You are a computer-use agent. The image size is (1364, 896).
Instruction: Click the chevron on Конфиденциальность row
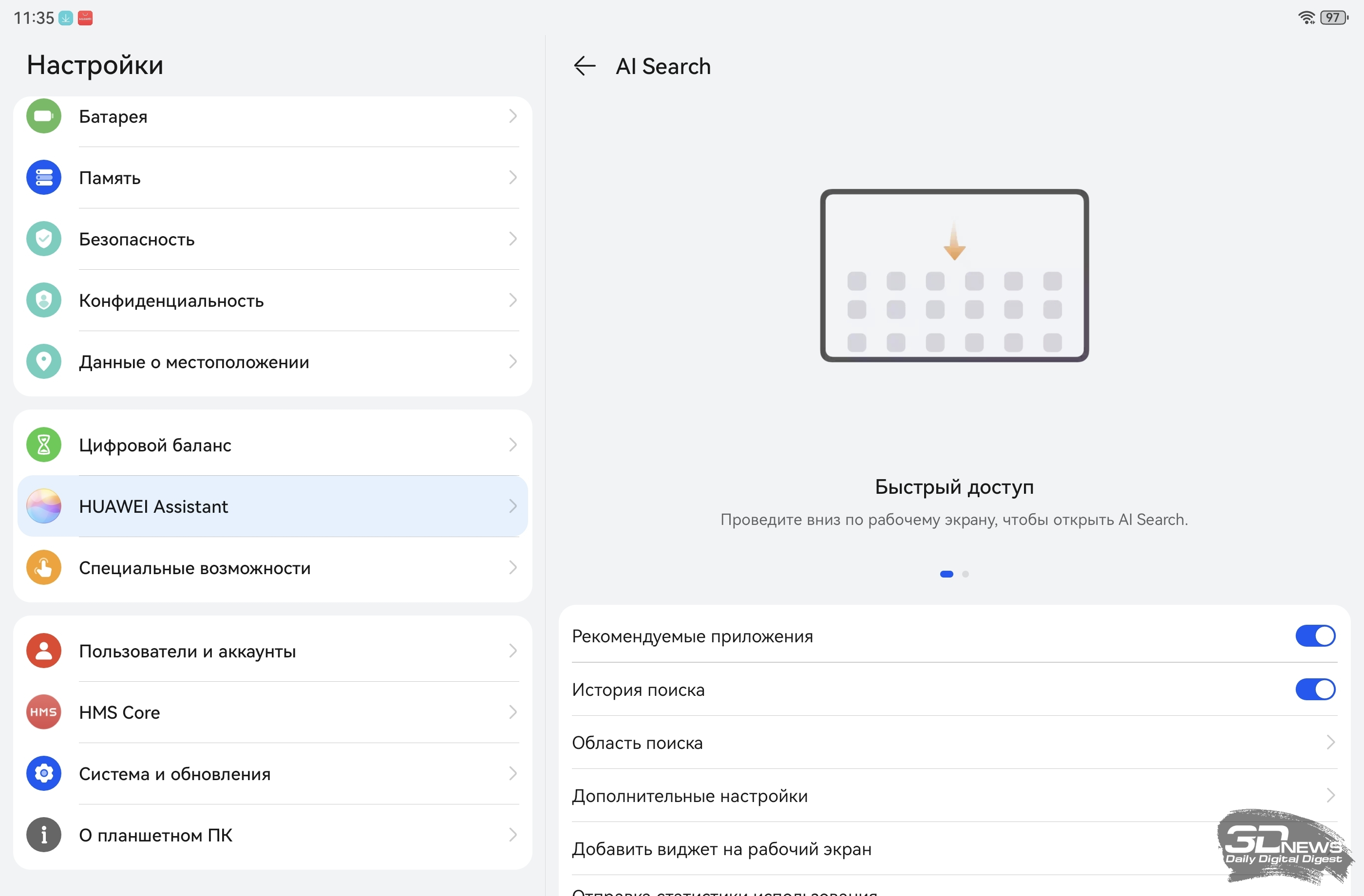click(x=512, y=300)
